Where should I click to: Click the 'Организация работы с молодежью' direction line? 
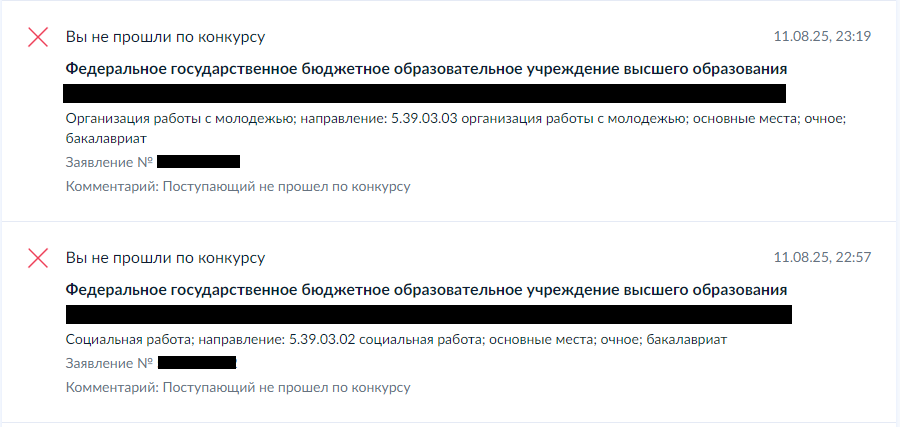click(x=456, y=119)
